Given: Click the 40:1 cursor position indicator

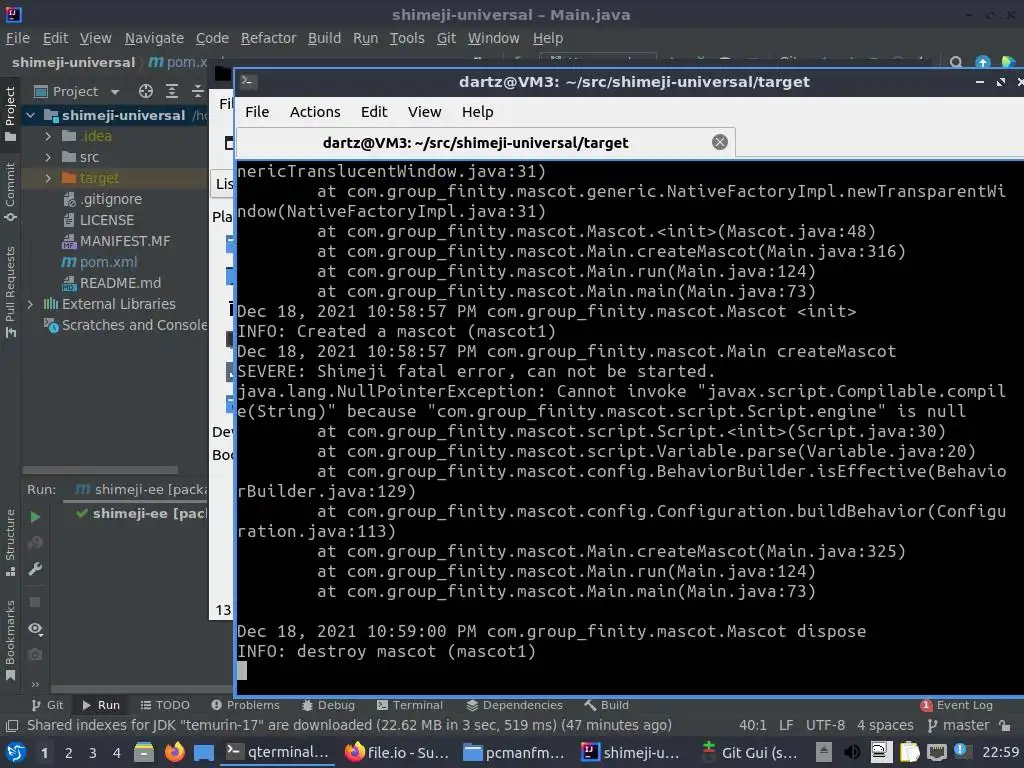Looking at the screenshot, I should 752,726.
